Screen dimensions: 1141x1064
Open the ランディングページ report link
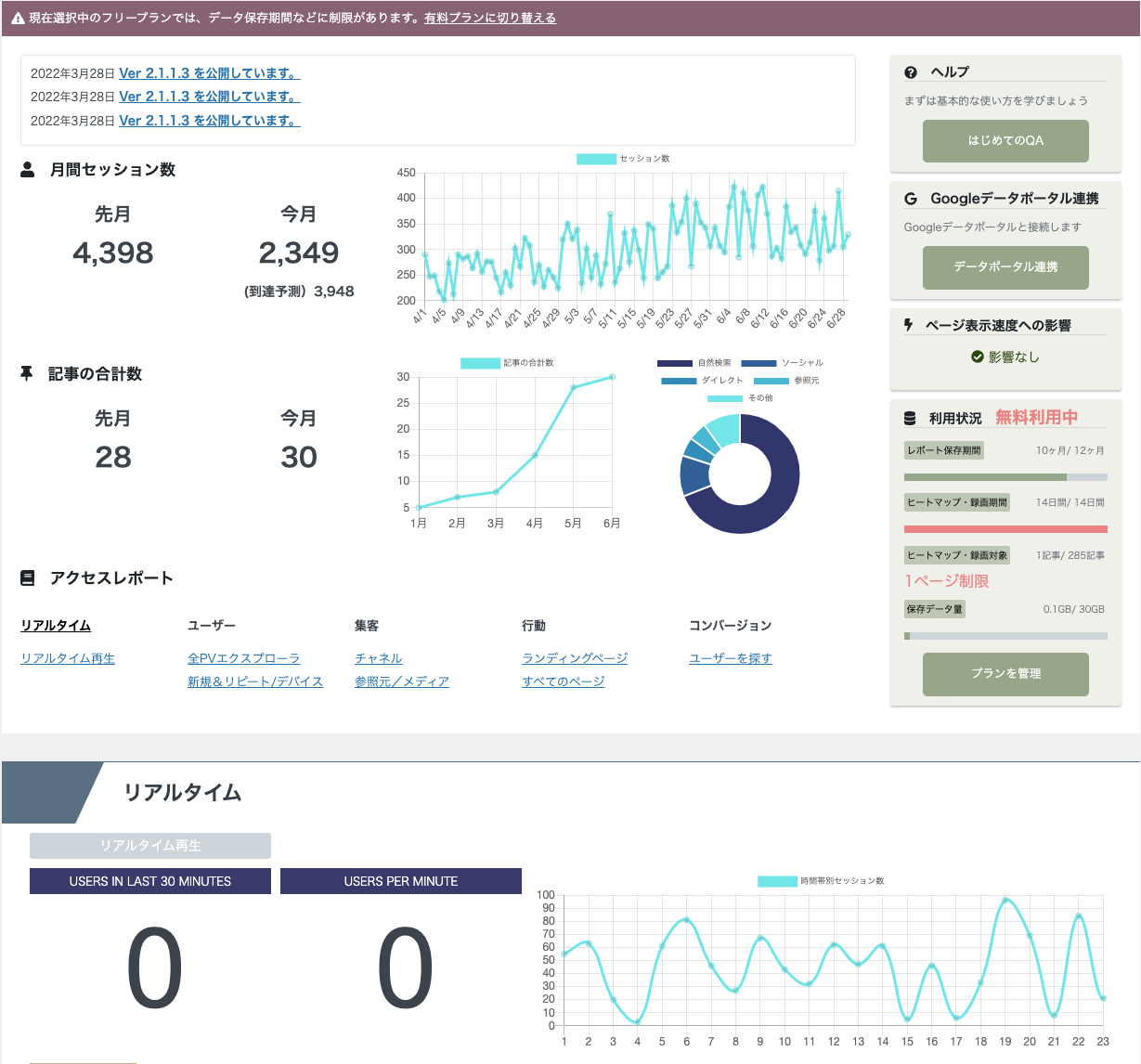pos(575,658)
